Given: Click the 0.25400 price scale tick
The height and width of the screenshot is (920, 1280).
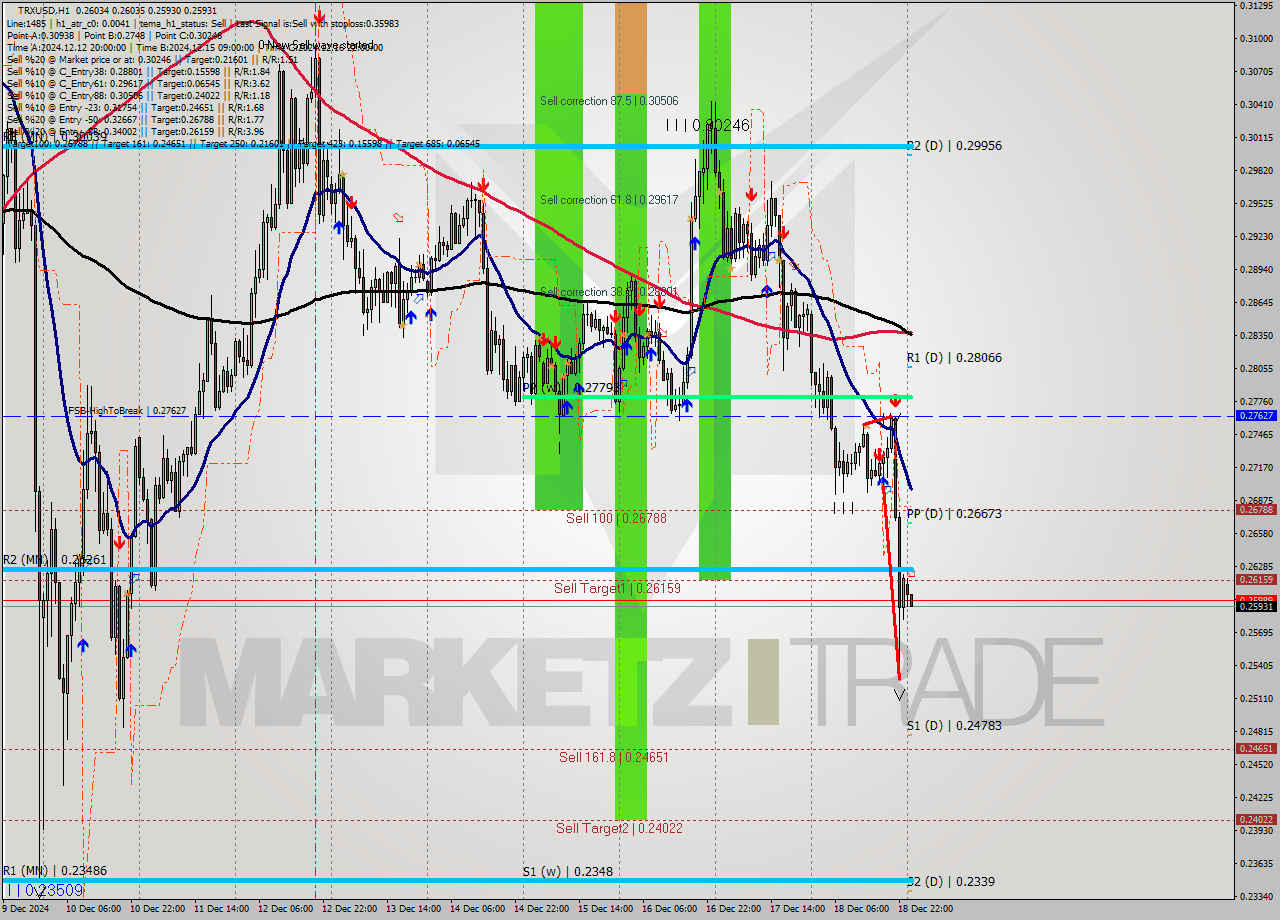Looking at the screenshot, I should point(1256,665).
